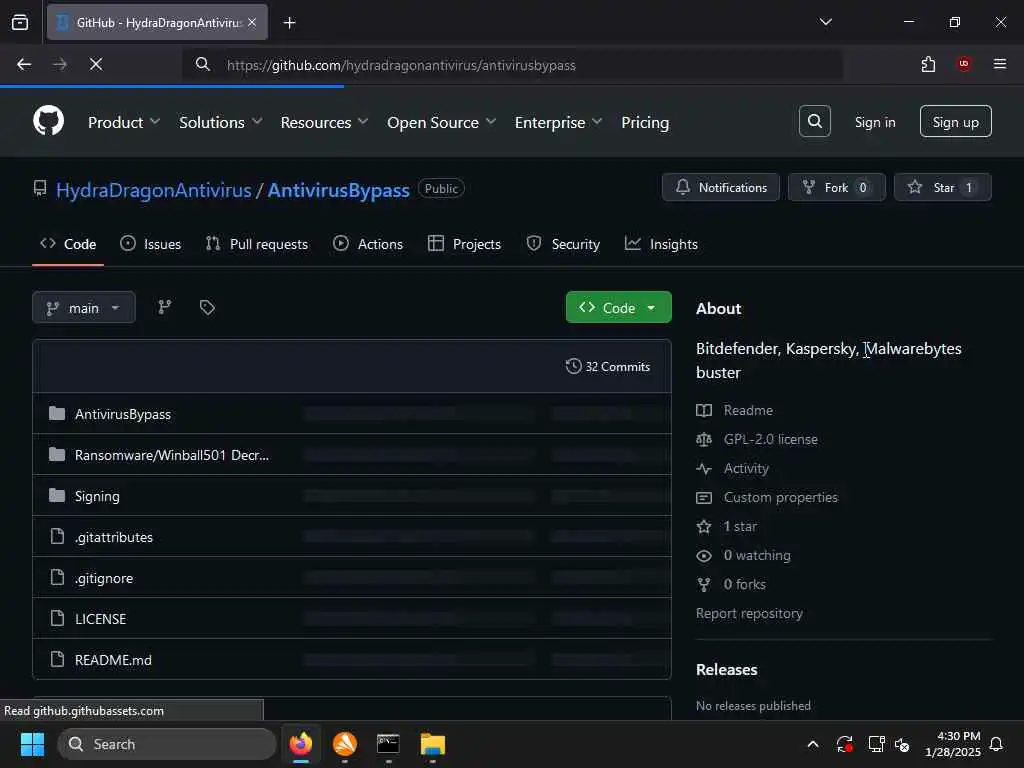The width and height of the screenshot is (1024, 768).
Task: Open the list all tabs chevron
Action: click(x=825, y=22)
